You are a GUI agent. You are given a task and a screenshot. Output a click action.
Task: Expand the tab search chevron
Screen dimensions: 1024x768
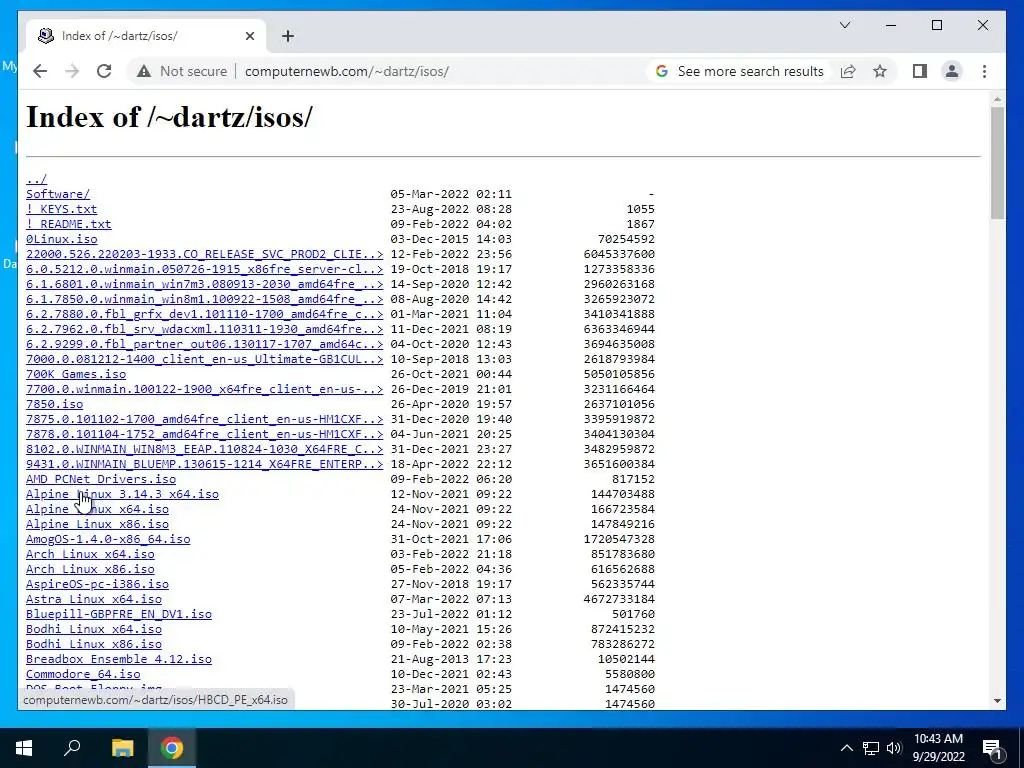point(844,25)
